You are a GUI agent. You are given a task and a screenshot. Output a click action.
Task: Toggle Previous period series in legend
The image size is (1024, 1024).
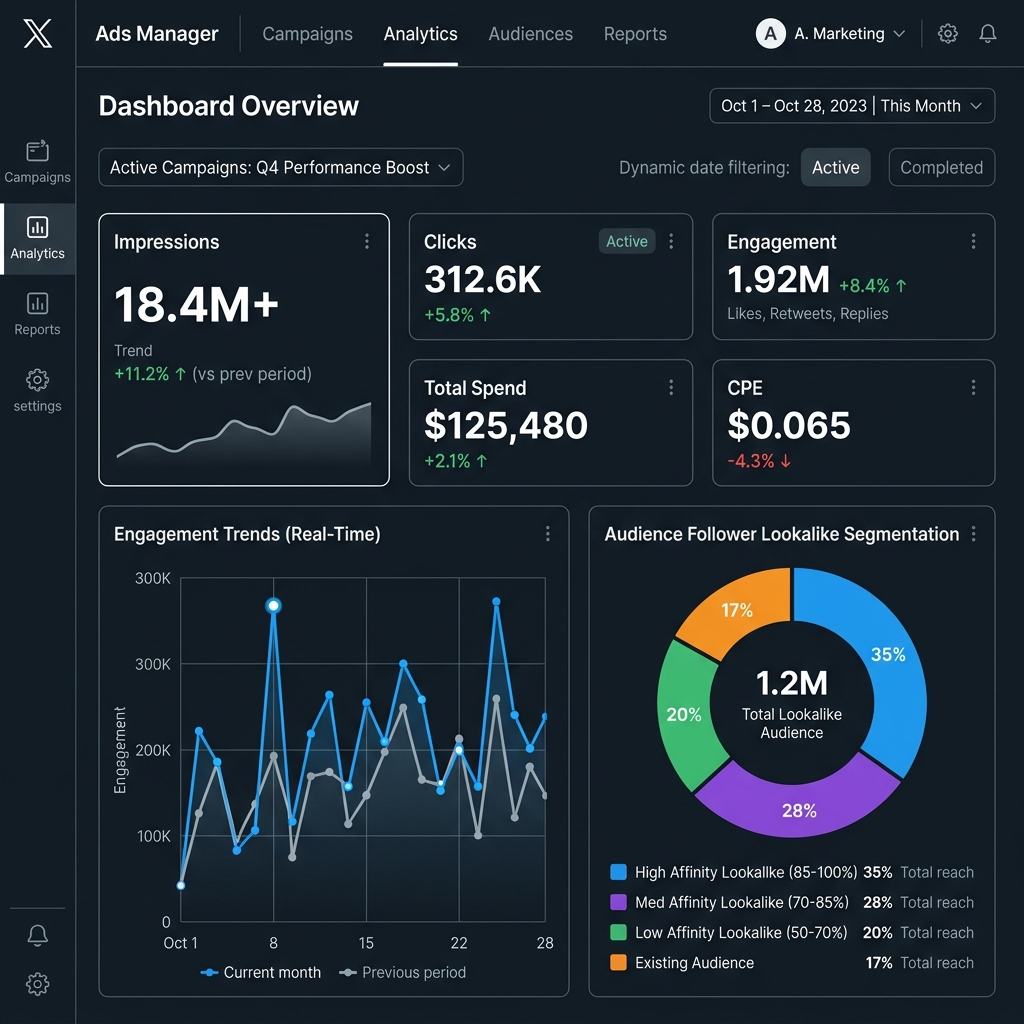(x=403, y=972)
